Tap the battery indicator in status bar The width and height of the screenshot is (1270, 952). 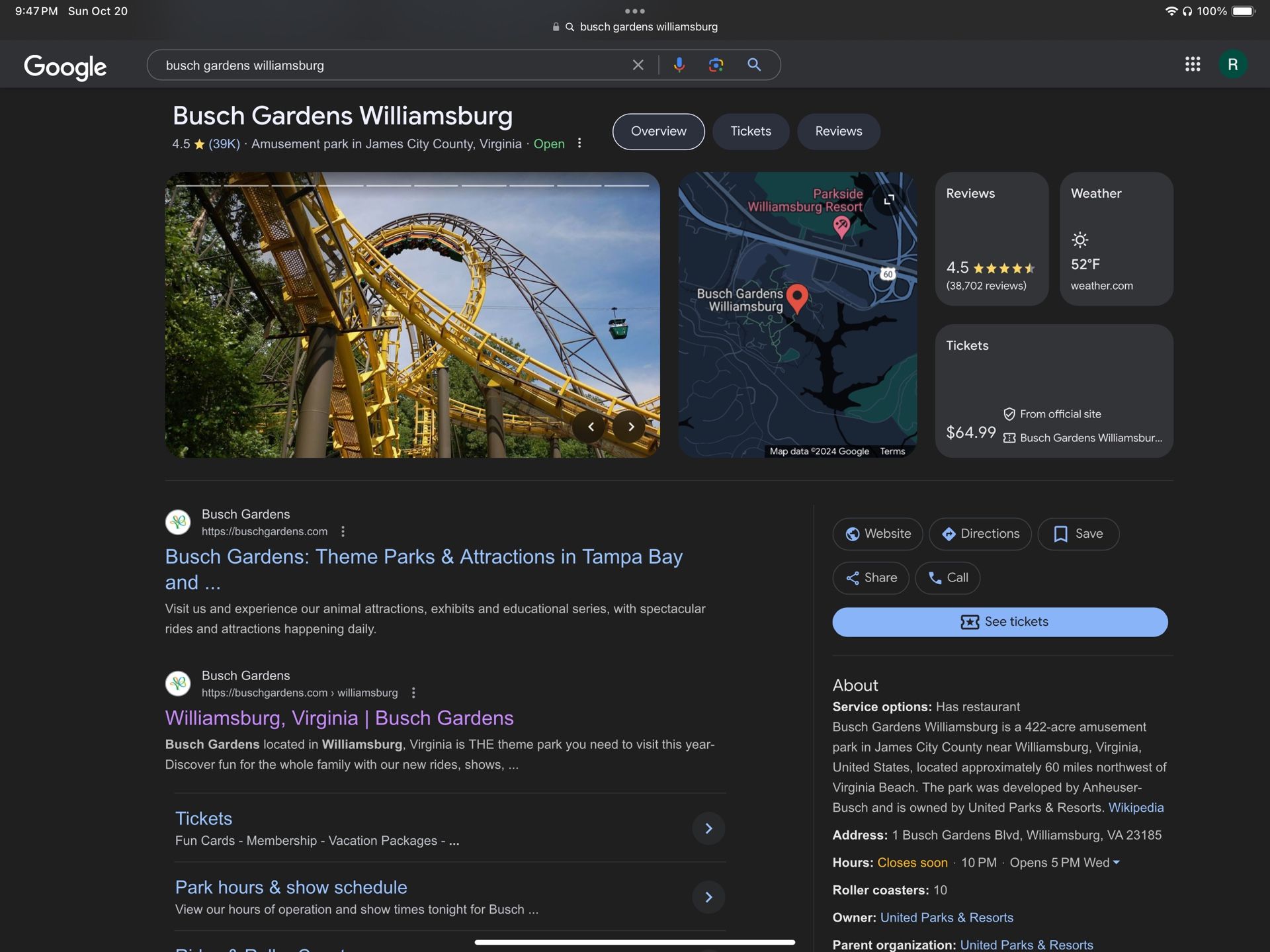point(1244,11)
